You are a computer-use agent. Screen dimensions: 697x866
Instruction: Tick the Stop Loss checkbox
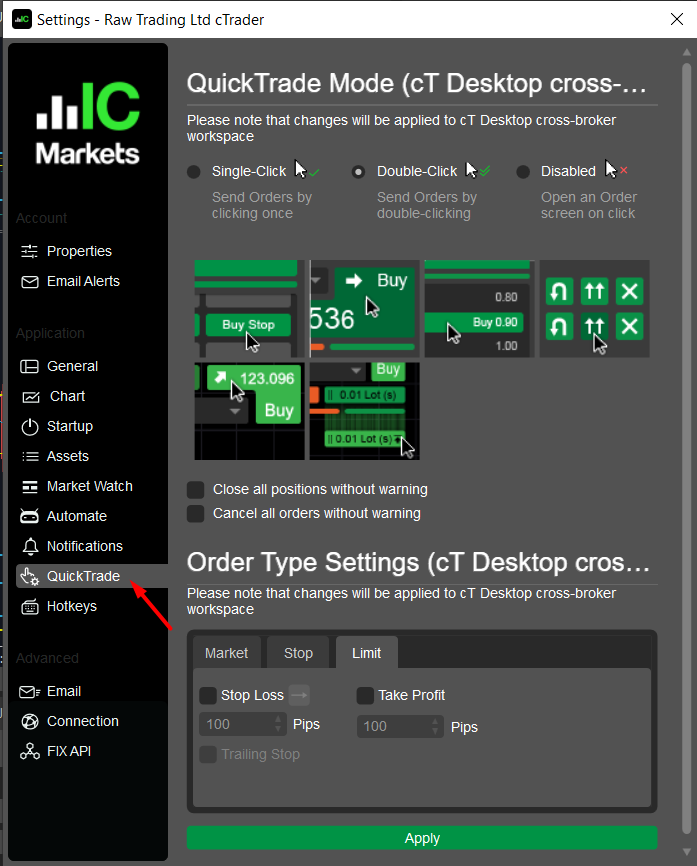click(x=208, y=695)
